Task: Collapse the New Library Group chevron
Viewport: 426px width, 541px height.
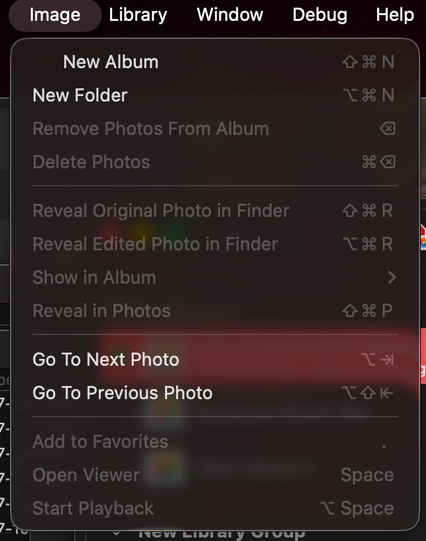Action: pos(117,533)
